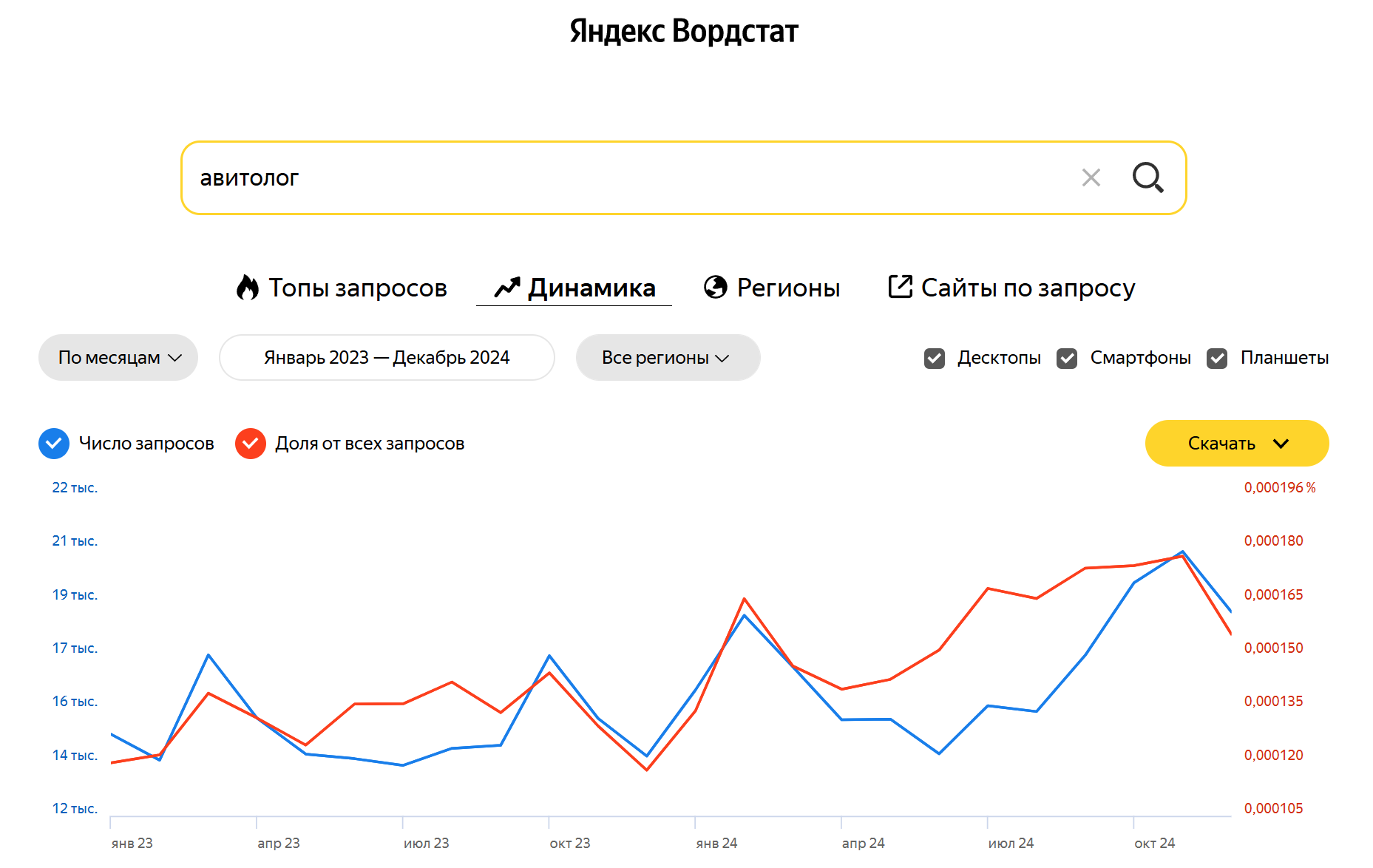This screenshot has width=1373, height=868.
Task: Open the По месяцам grouping dropdown
Action: click(x=118, y=358)
